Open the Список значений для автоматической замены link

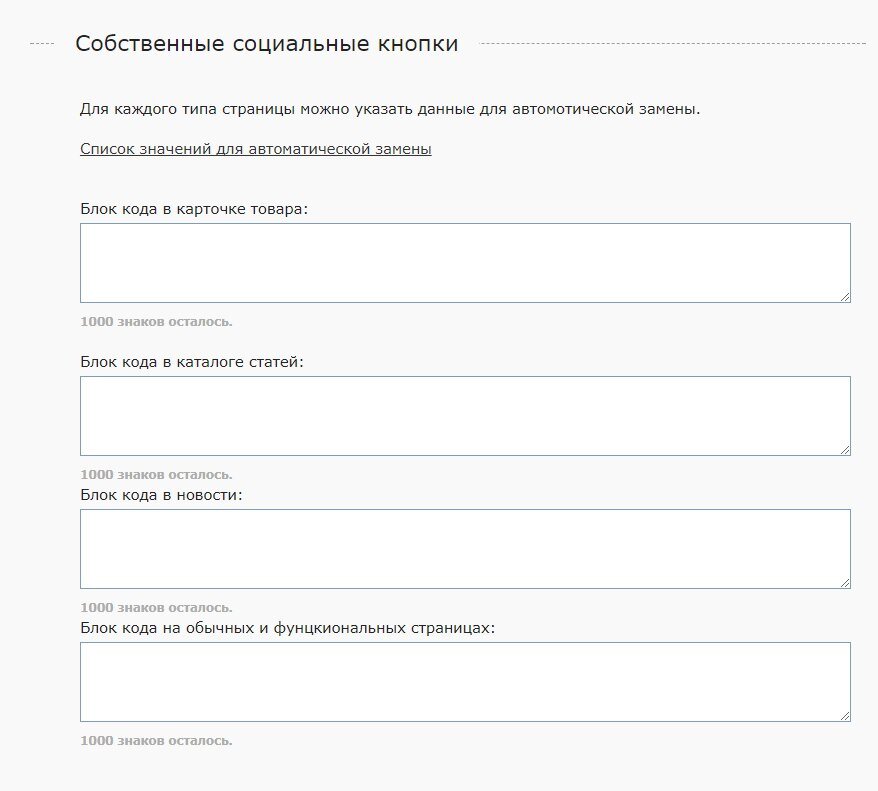(x=255, y=149)
